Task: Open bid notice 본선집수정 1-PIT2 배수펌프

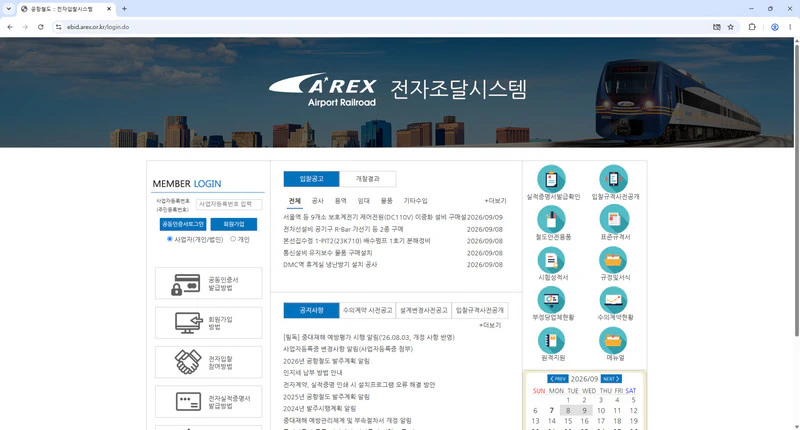Action: (x=357, y=241)
